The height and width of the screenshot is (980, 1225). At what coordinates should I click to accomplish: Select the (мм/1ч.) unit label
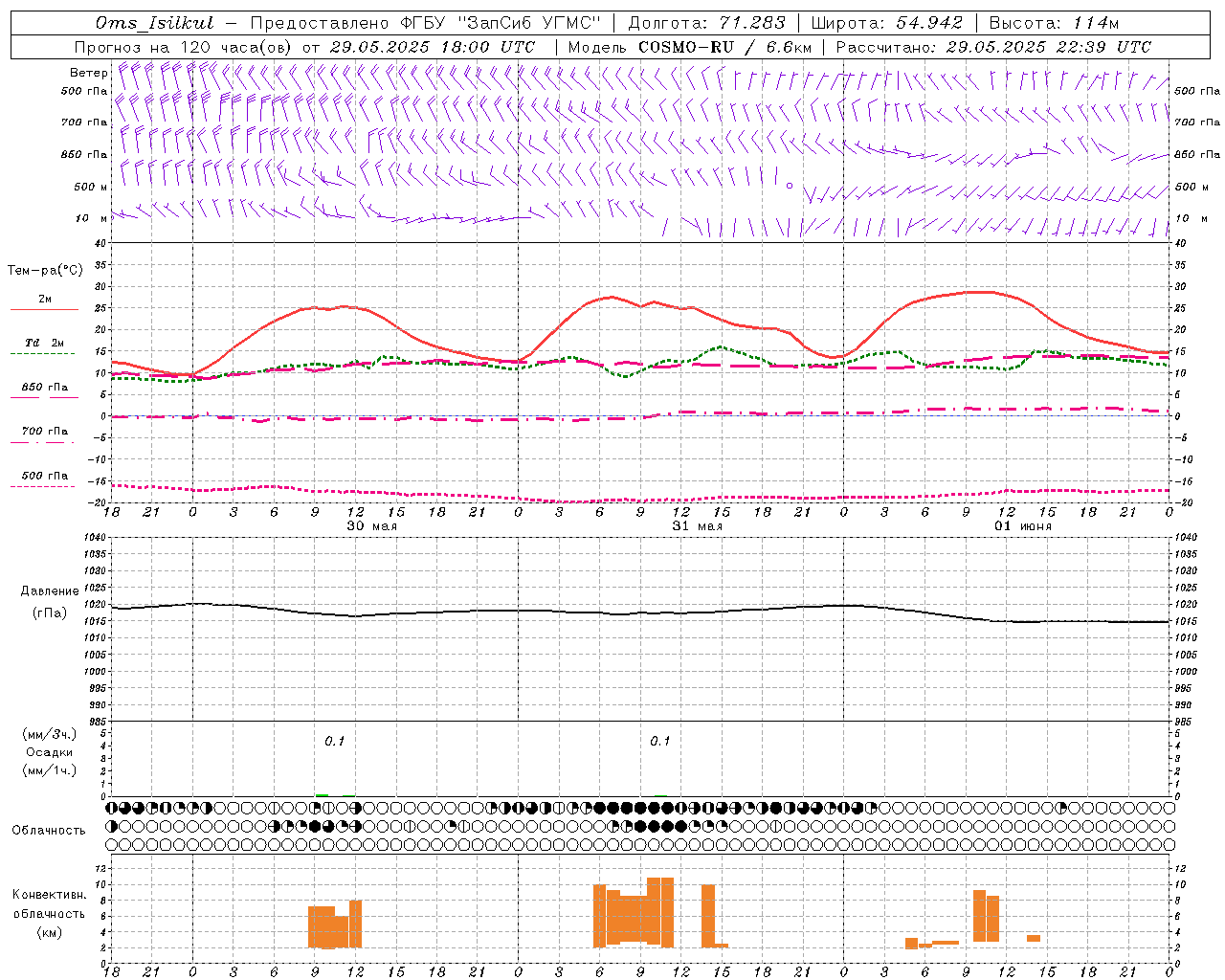point(50,770)
